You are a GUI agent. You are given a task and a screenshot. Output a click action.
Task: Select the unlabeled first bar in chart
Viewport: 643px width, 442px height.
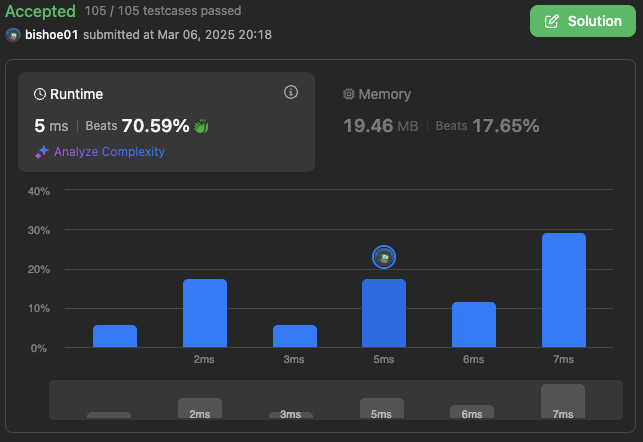[x=115, y=336]
